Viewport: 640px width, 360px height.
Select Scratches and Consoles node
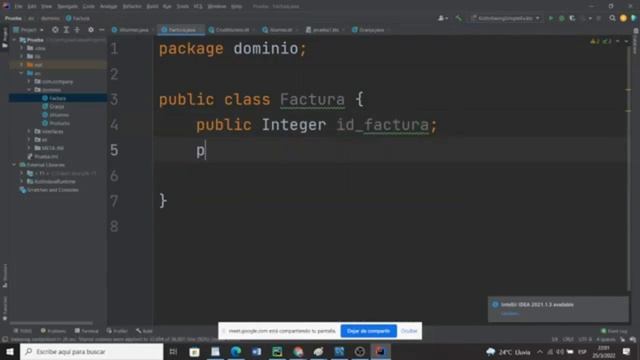52,190
